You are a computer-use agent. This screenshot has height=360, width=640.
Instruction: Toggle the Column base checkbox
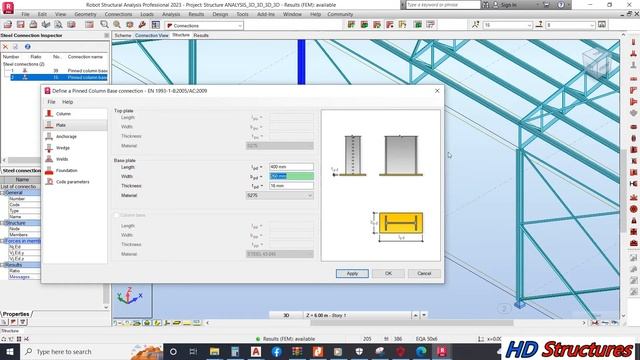(x=117, y=215)
